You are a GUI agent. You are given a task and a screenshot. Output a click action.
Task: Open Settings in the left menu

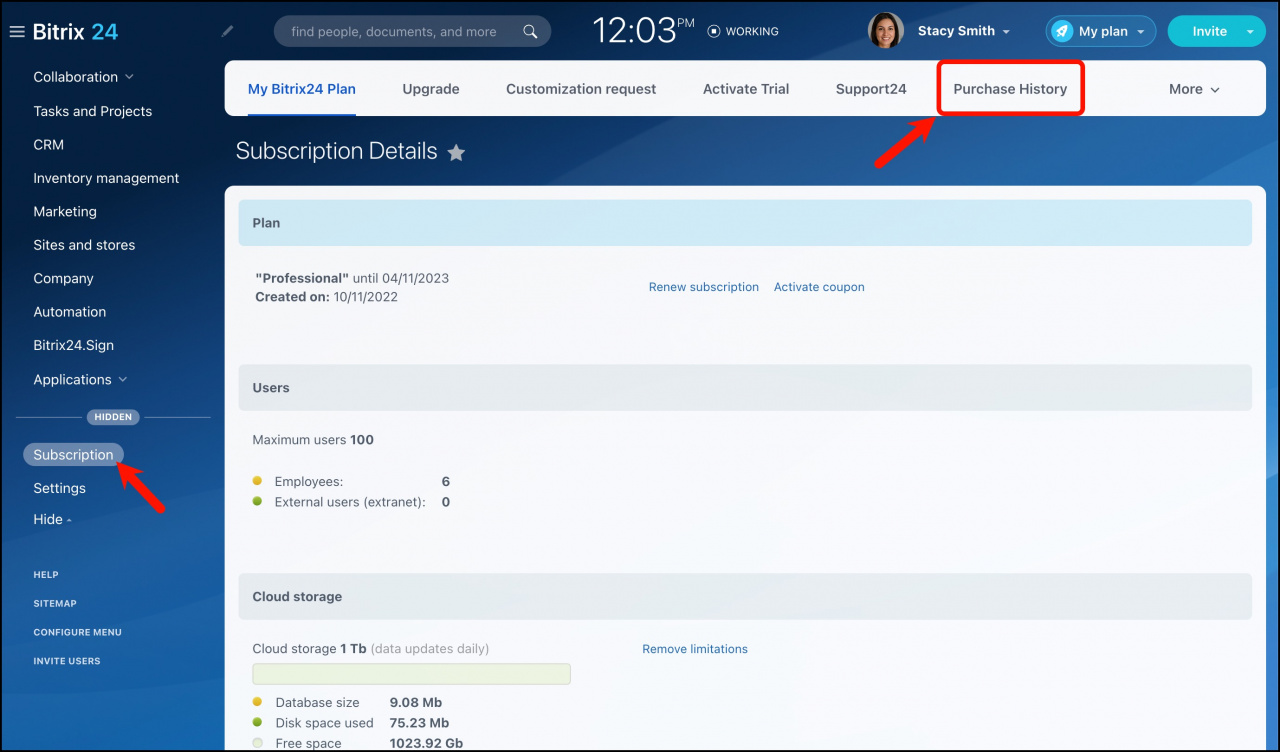click(60, 489)
